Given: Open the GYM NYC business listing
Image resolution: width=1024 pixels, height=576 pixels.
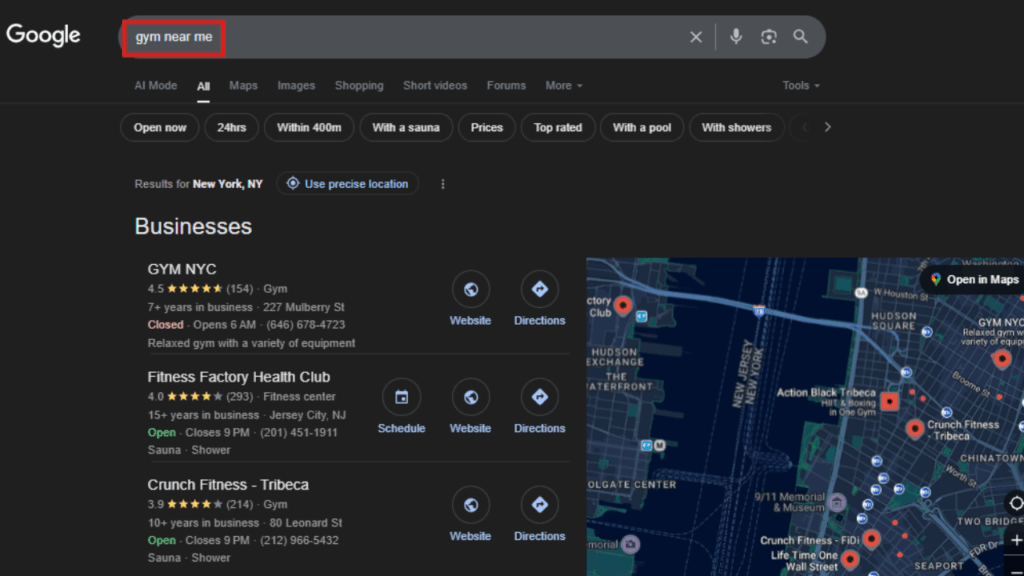Looking at the screenshot, I should pyautogui.click(x=182, y=269).
